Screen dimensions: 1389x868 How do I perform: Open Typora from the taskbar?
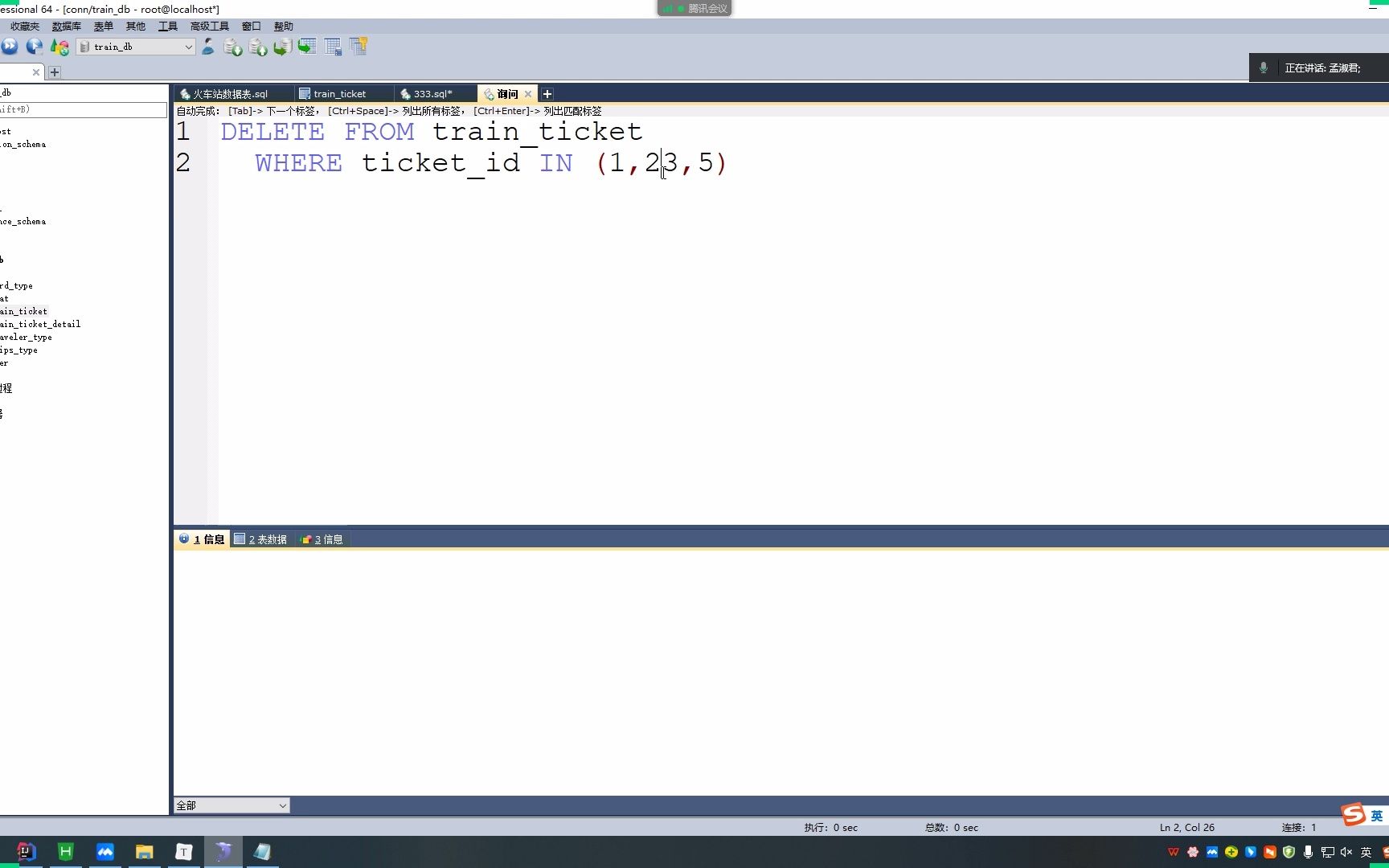coord(184,852)
